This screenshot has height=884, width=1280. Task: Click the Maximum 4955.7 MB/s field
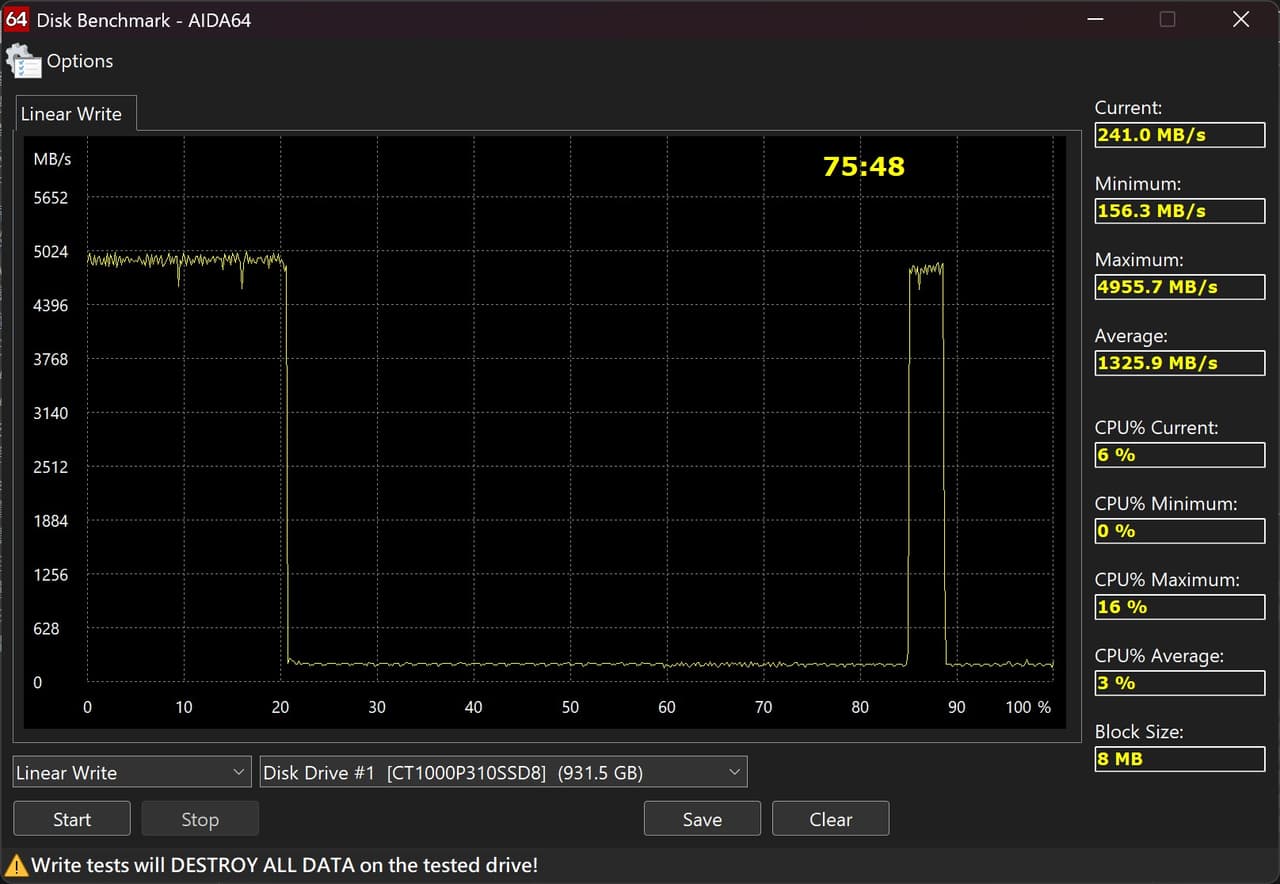tap(1179, 287)
